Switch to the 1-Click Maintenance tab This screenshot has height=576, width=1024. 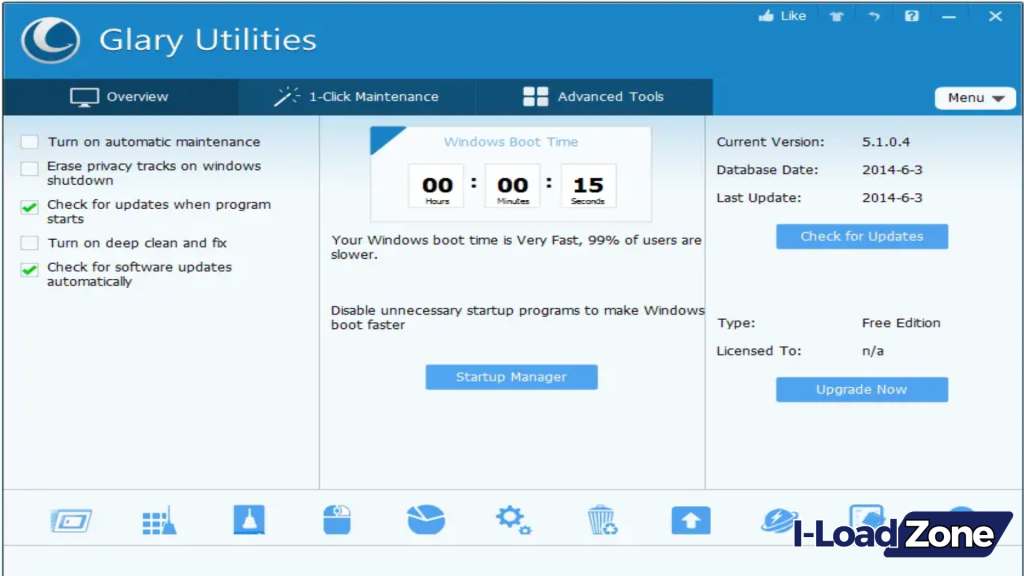355,96
